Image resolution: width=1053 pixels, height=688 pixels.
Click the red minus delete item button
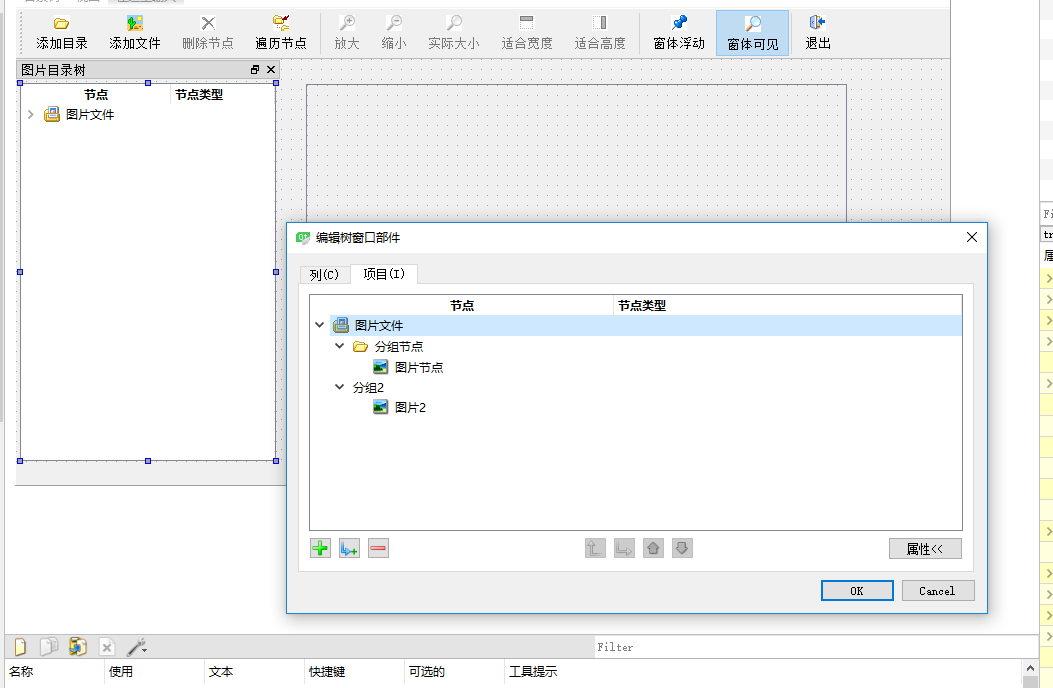pos(378,548)
